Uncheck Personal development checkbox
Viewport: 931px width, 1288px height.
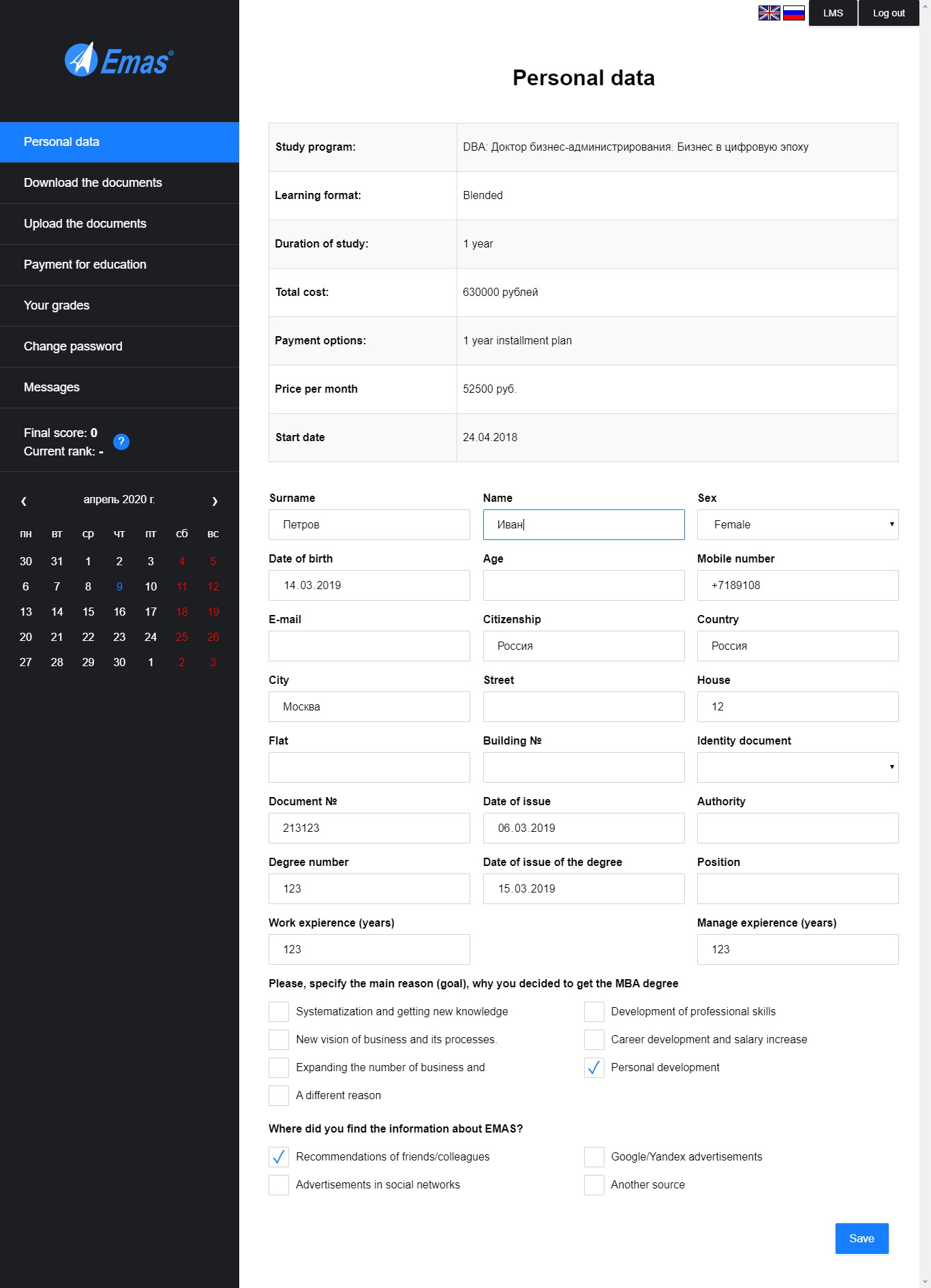[594, 1068]
